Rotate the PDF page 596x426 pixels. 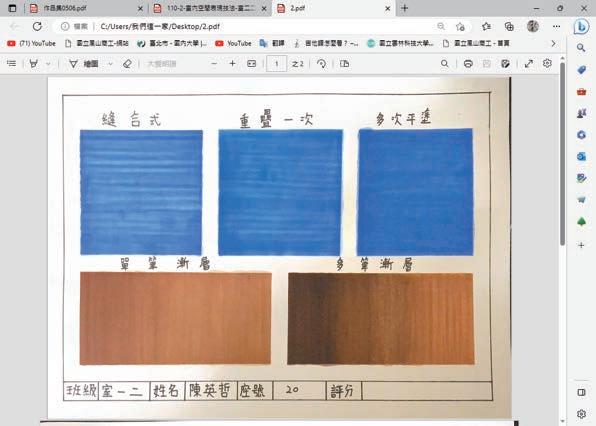pyautogui.click(x=322, y=64)
